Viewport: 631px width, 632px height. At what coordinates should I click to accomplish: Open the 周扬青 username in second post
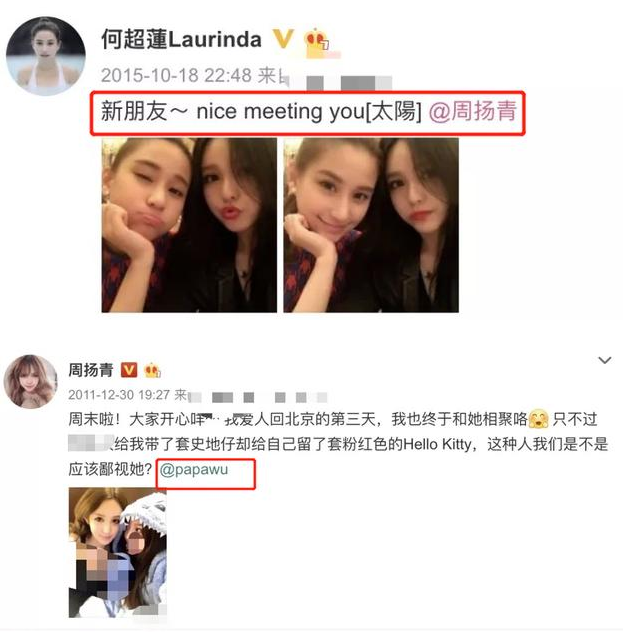(91, 370)
